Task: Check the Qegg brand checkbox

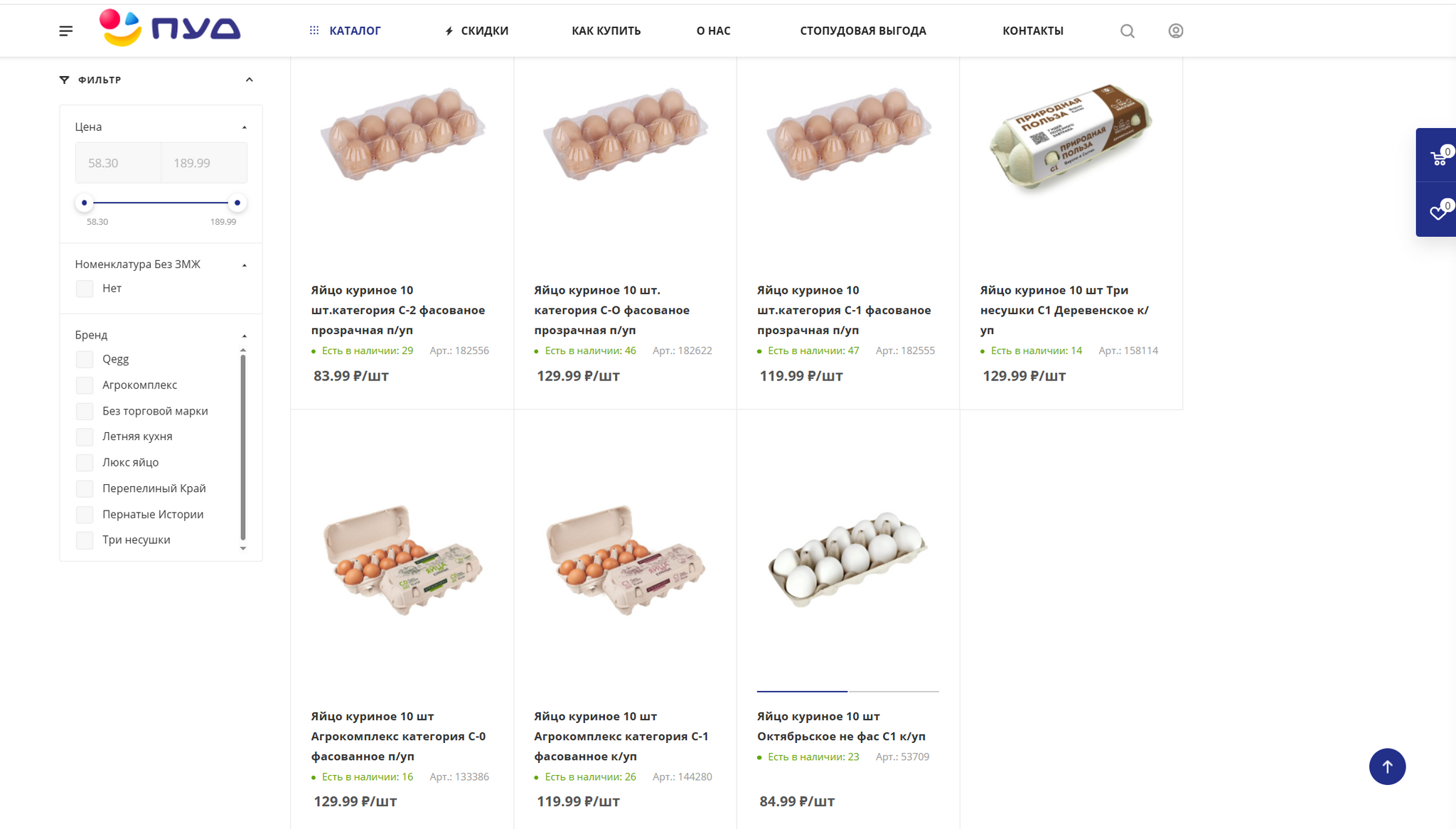Action: (x=85, y=359)
